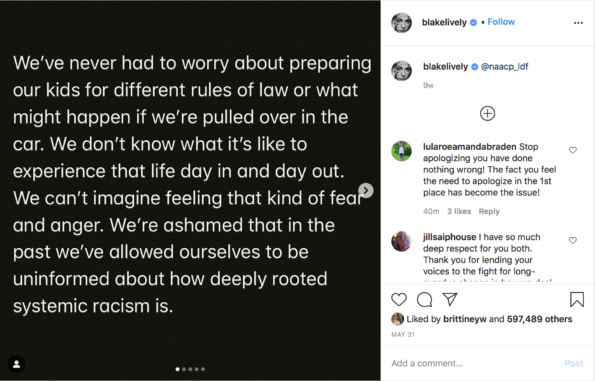Open the @naacp_ldf mention link

pos(504,67)
